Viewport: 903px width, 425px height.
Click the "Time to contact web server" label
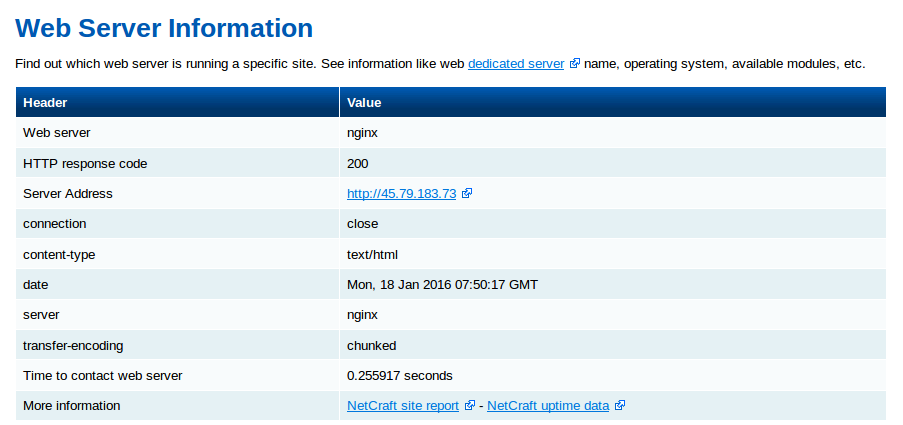click(x=102, y=376)
